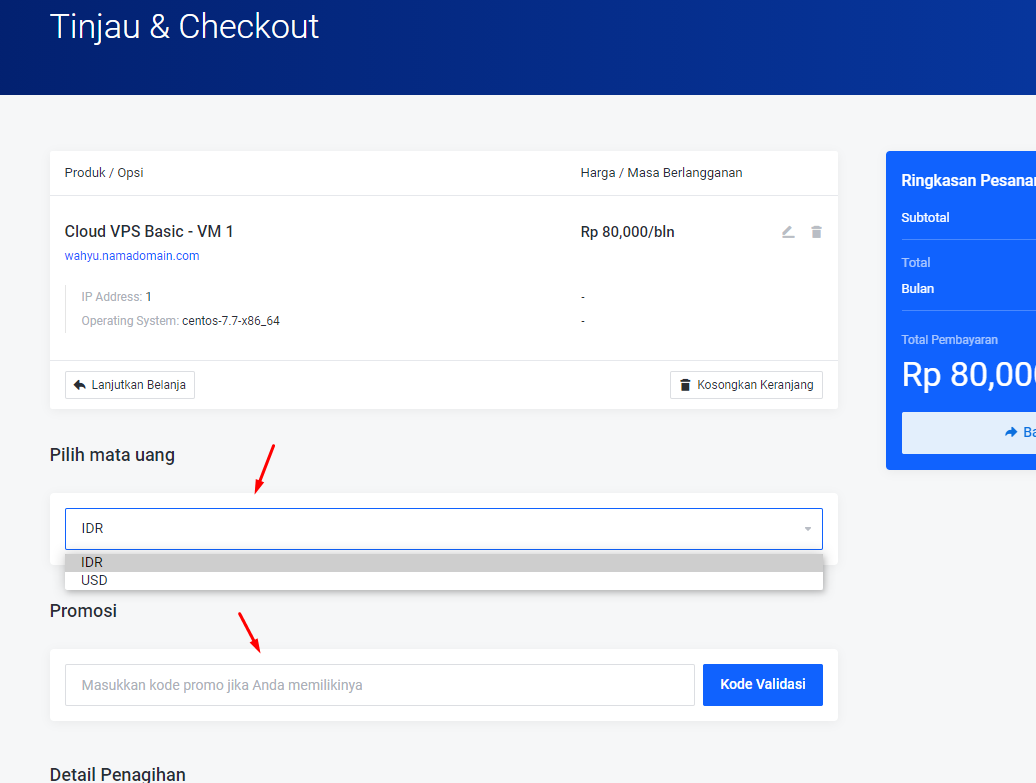Click the Total Pembayaran amount in the summary
1036x783 pixels.
tap(967, 374)
